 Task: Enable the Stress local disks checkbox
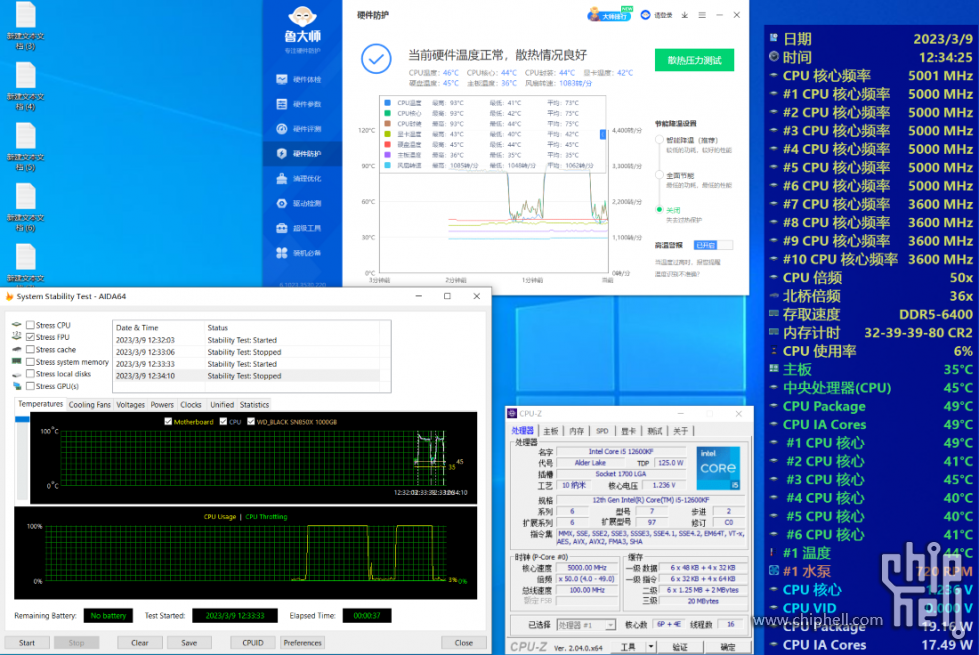point(30,374)
